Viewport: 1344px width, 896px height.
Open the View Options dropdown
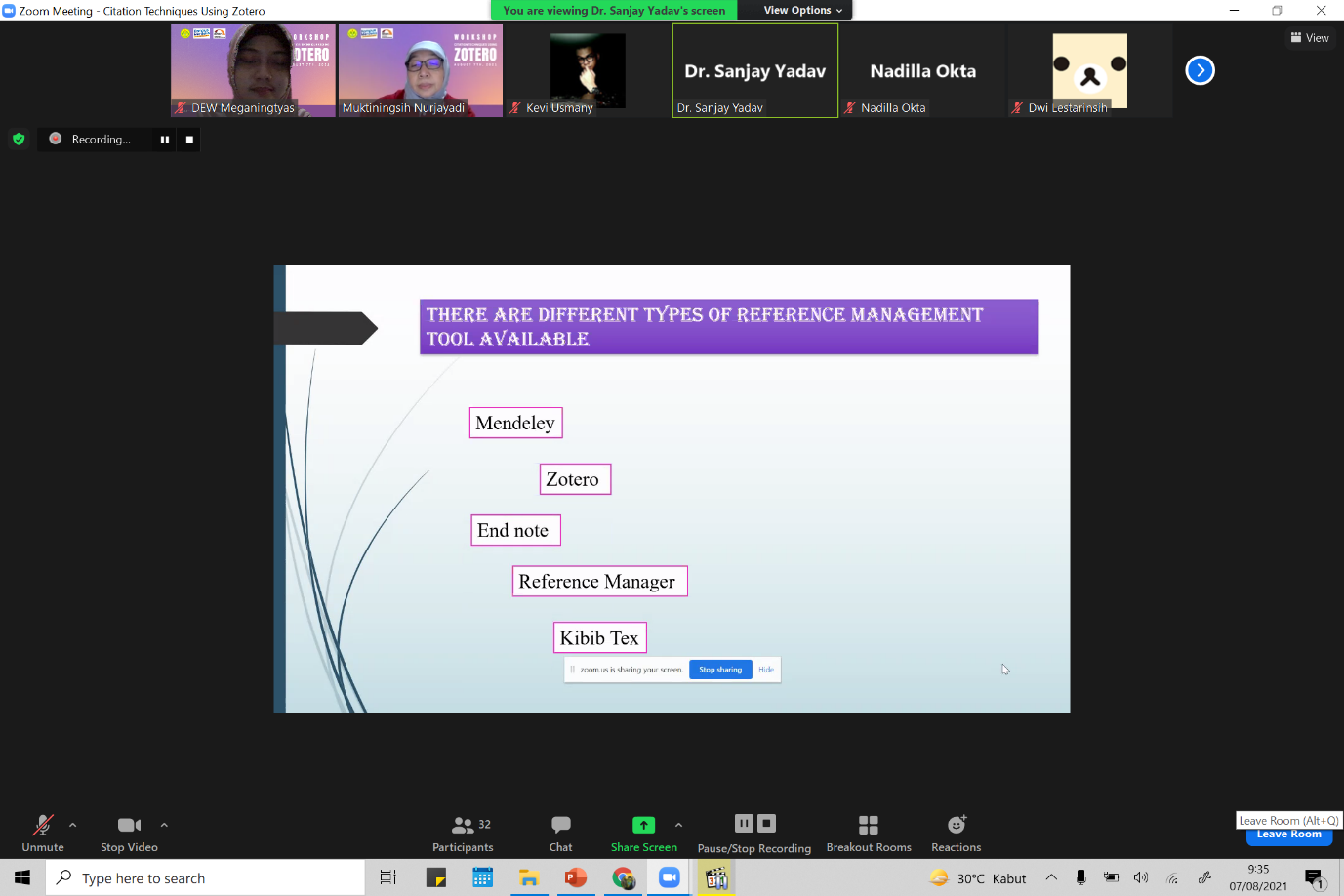click(802, 10)
